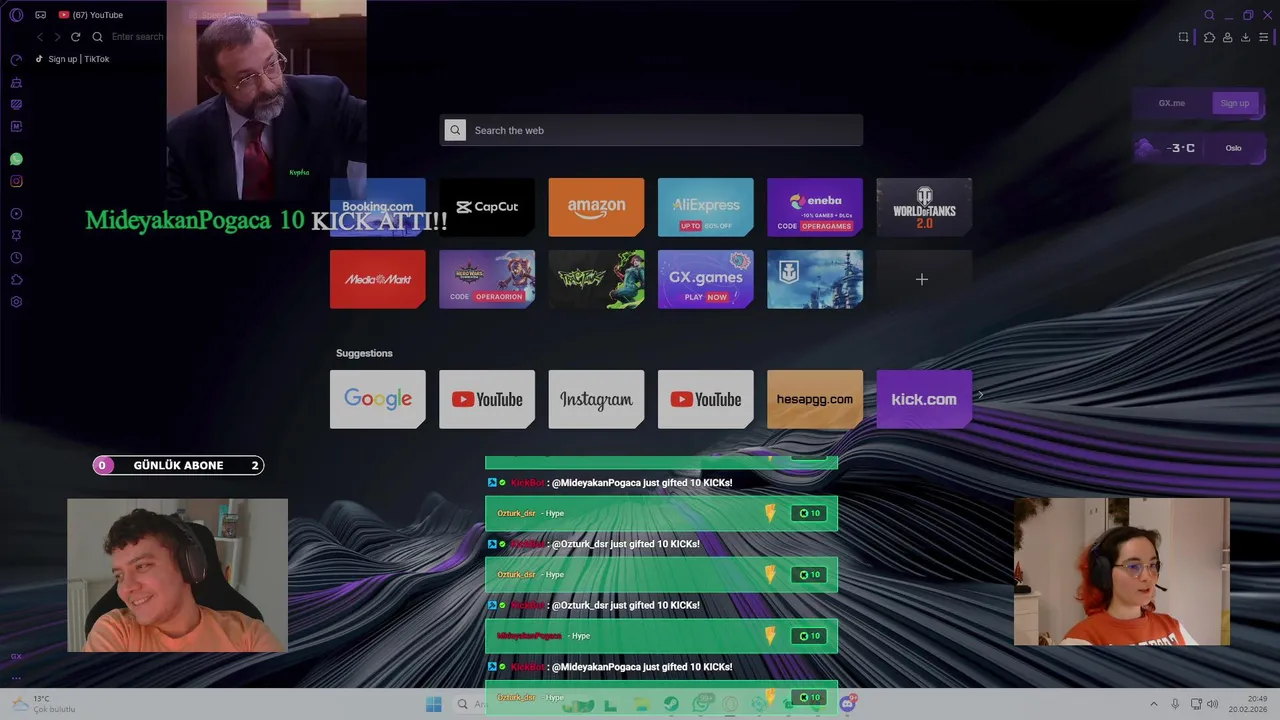Take a snapshot with the capture icon
This screenshot has height=720, width=1280.
tap(1183, 37)
